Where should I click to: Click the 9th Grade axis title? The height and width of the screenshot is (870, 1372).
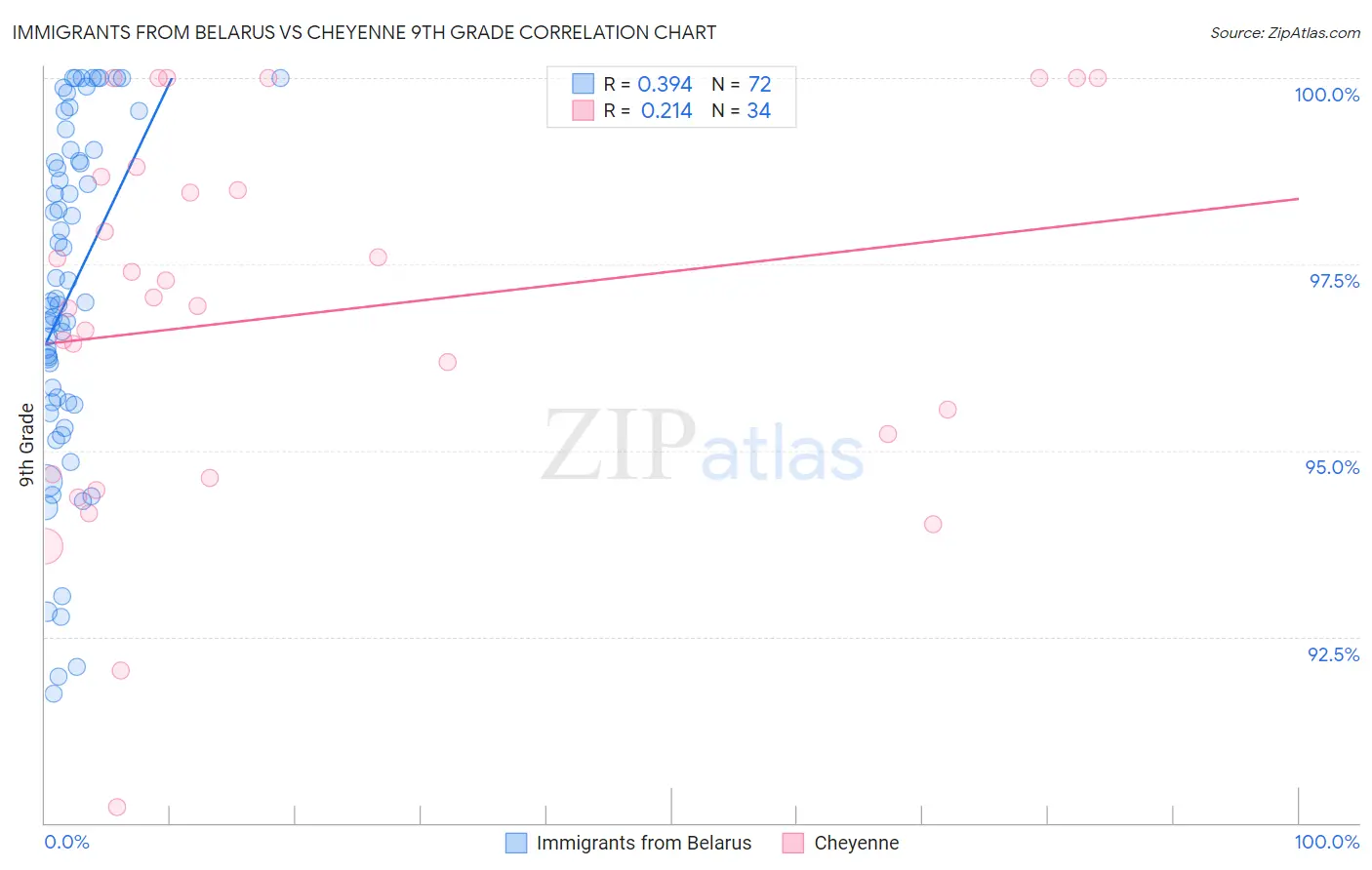point(26,445)
